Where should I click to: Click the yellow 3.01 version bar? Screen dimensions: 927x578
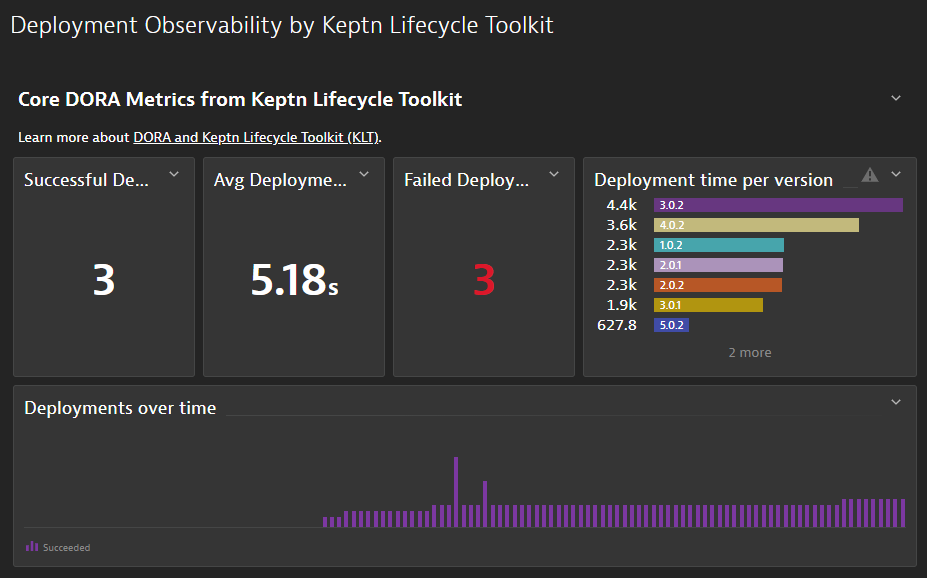pyautogui.click(x=708, y=305)
